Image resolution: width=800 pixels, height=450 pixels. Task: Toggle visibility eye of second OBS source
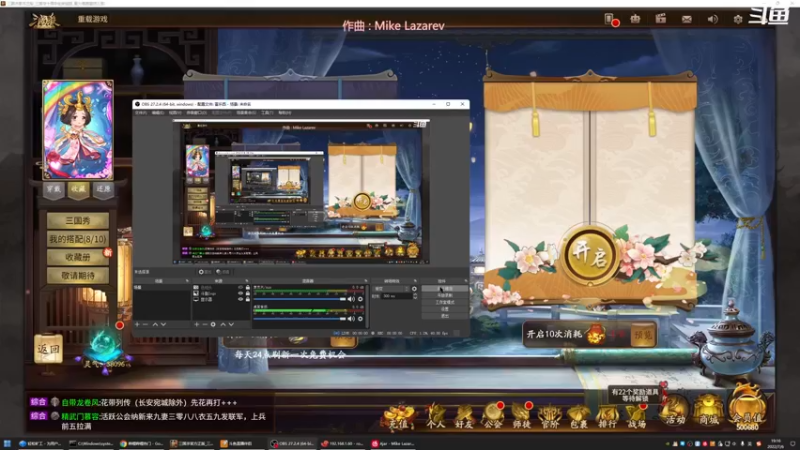(x=240, y=293)
